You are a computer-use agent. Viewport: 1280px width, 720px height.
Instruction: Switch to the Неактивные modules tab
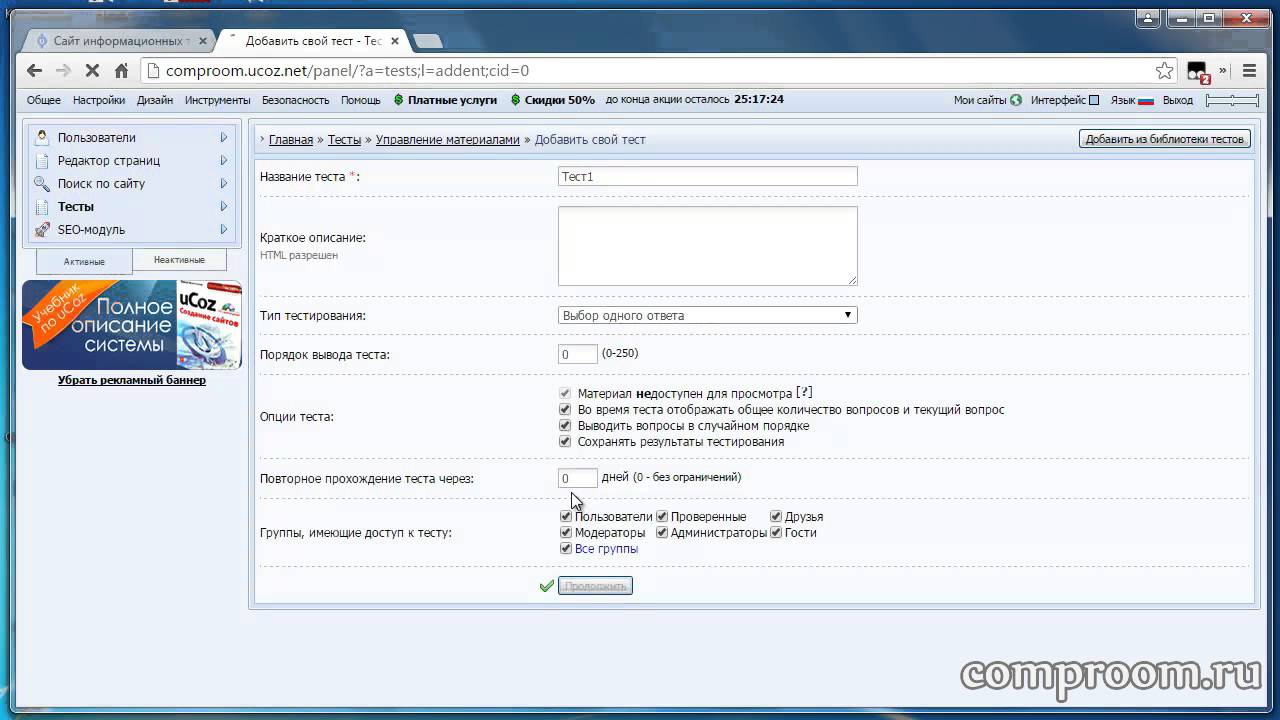pos(179,260)
